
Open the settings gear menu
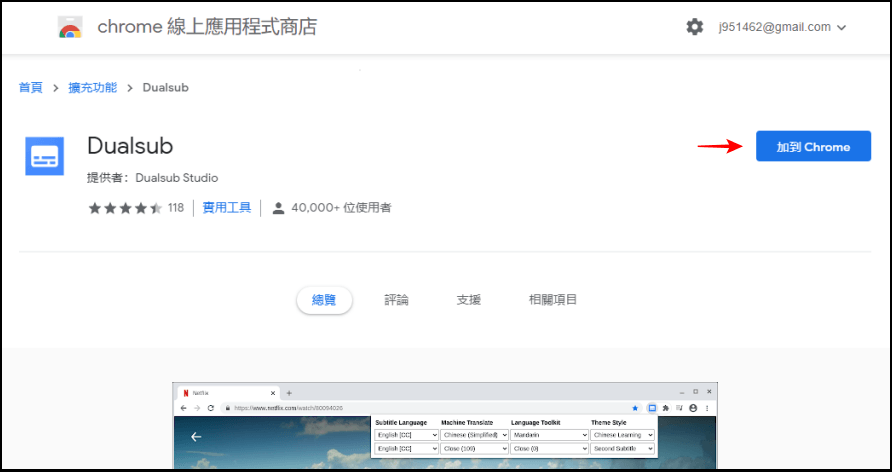click(x=695, y=27)
